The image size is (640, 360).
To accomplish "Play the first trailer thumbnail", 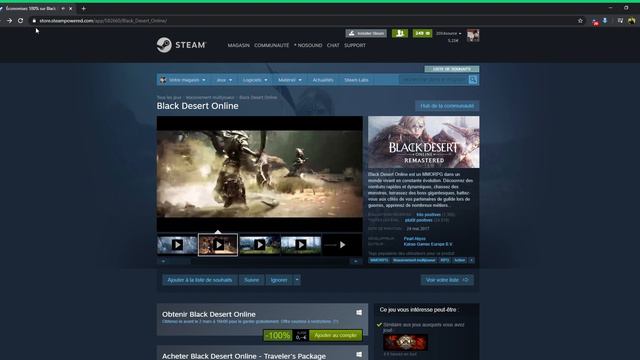I will [177, 244].
